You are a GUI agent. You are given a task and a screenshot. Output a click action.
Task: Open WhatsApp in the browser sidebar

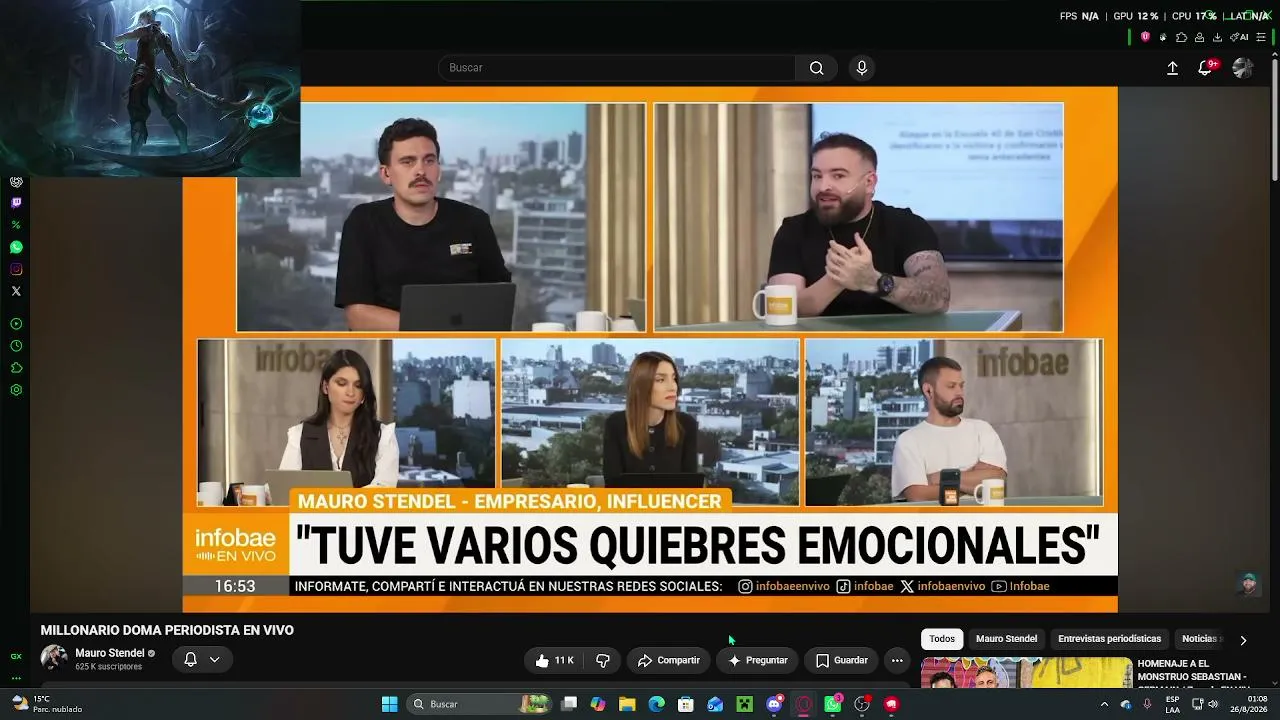tap(16, 247)
